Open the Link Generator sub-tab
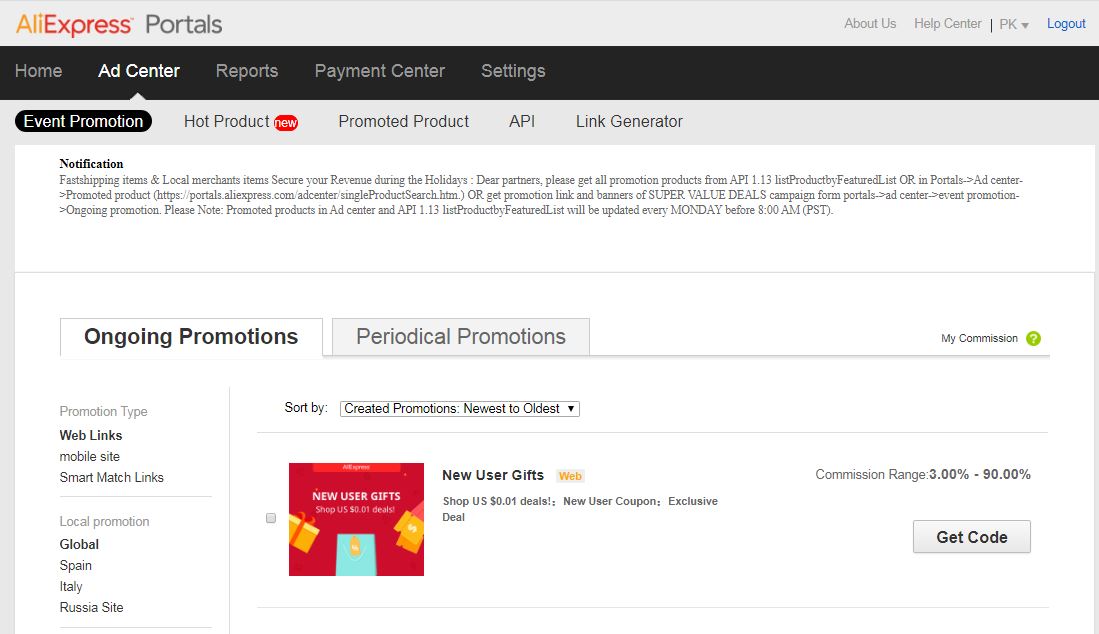 tap(629, 121)
